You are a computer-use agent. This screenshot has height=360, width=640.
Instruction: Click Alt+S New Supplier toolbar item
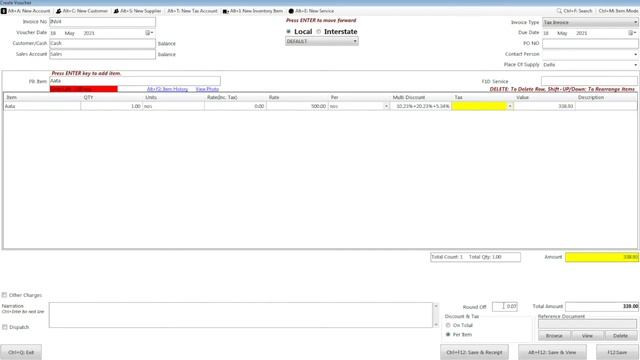pos(138,11)
